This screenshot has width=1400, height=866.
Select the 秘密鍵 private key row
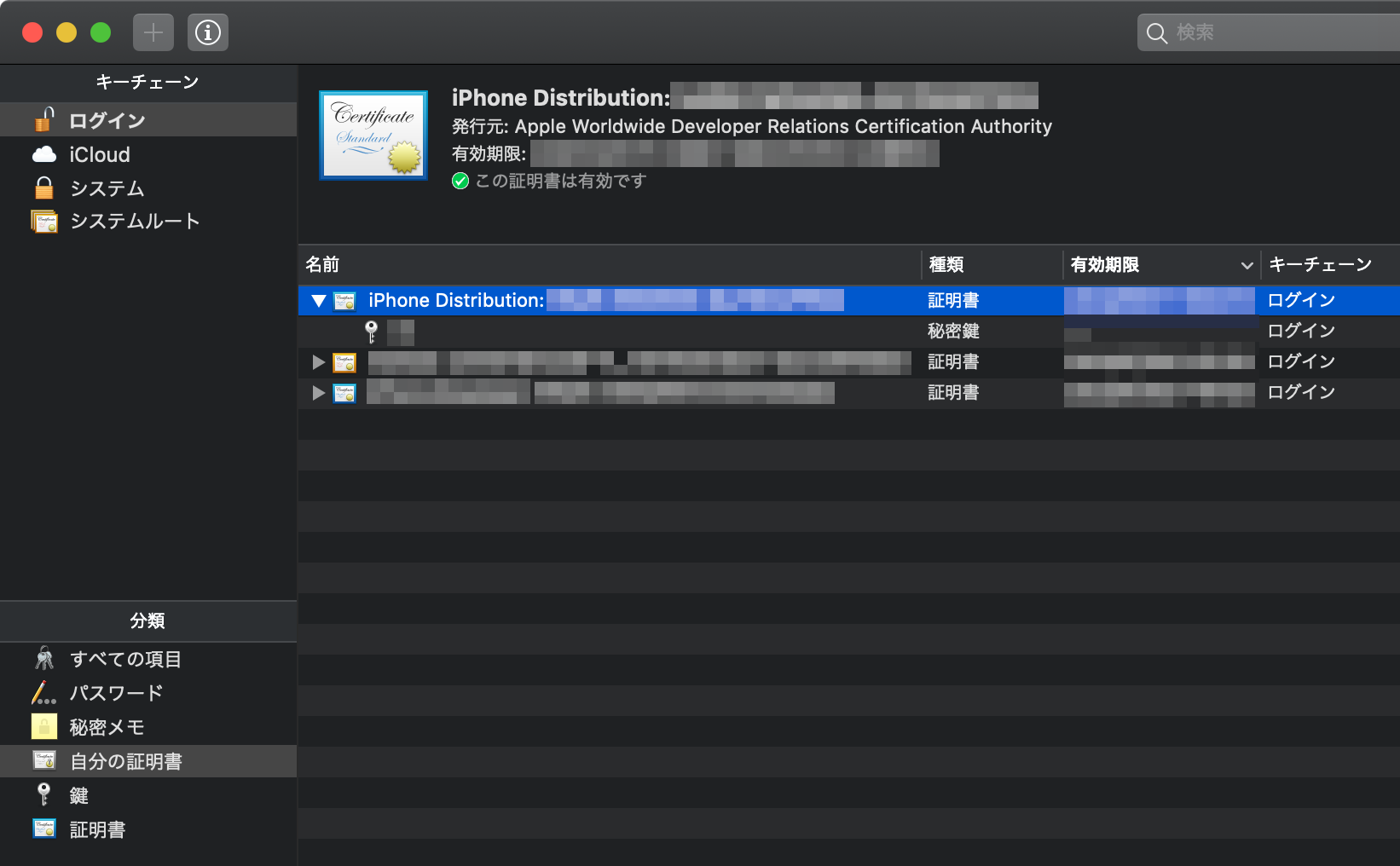point(849,332)
